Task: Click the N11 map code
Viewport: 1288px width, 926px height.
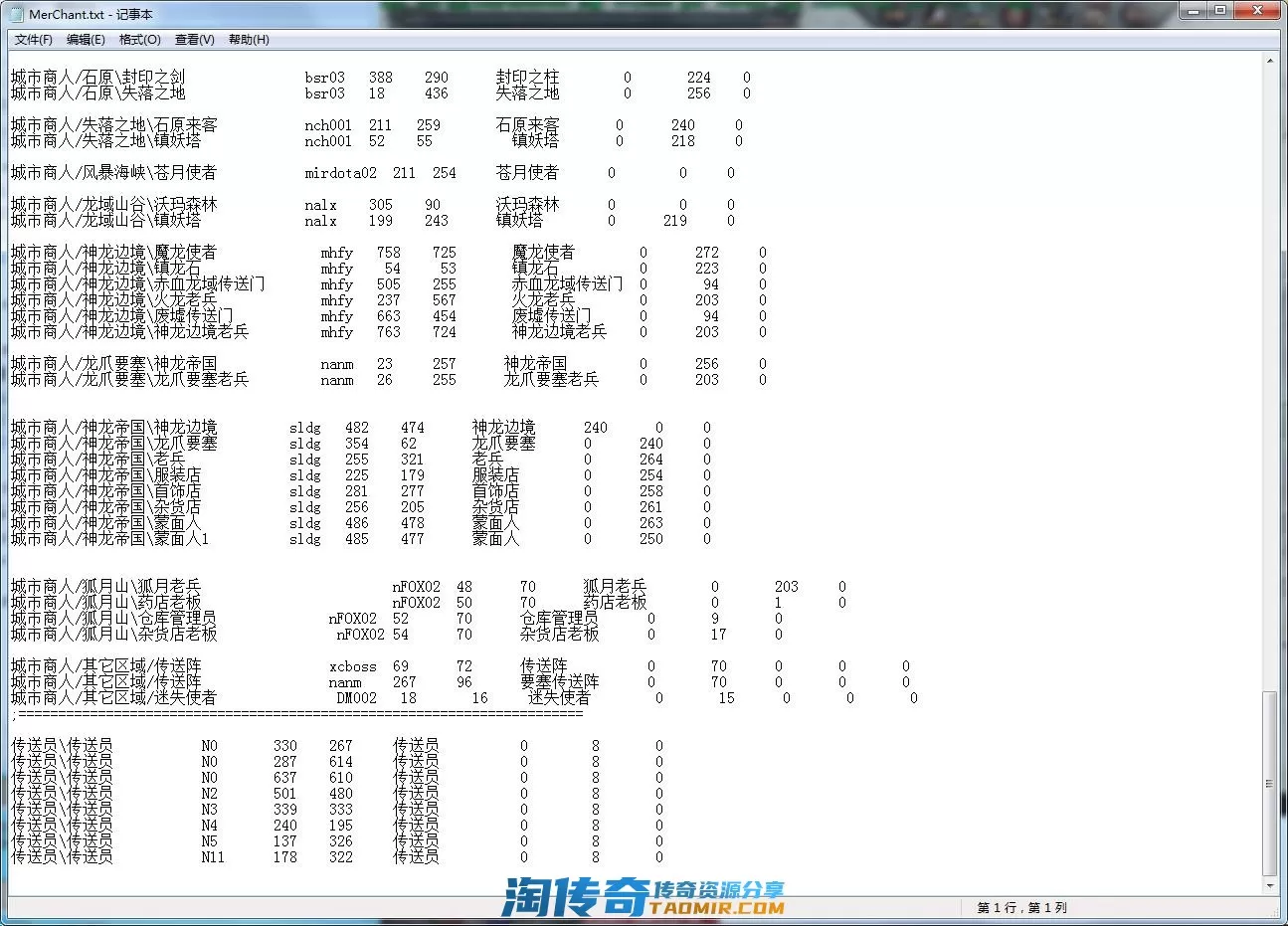Action: [x=213, y=857]
